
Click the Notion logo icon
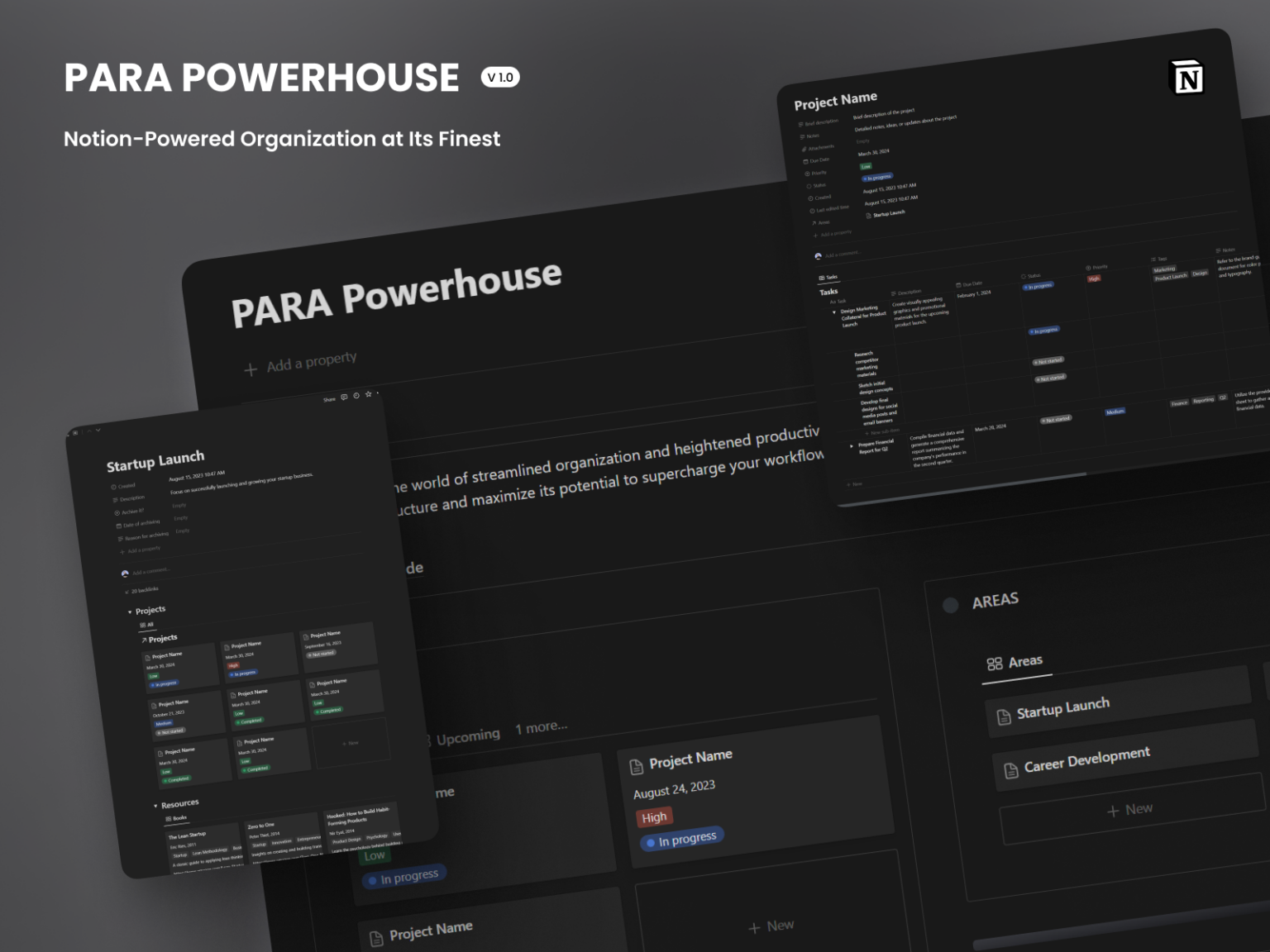click(1188, 78)
